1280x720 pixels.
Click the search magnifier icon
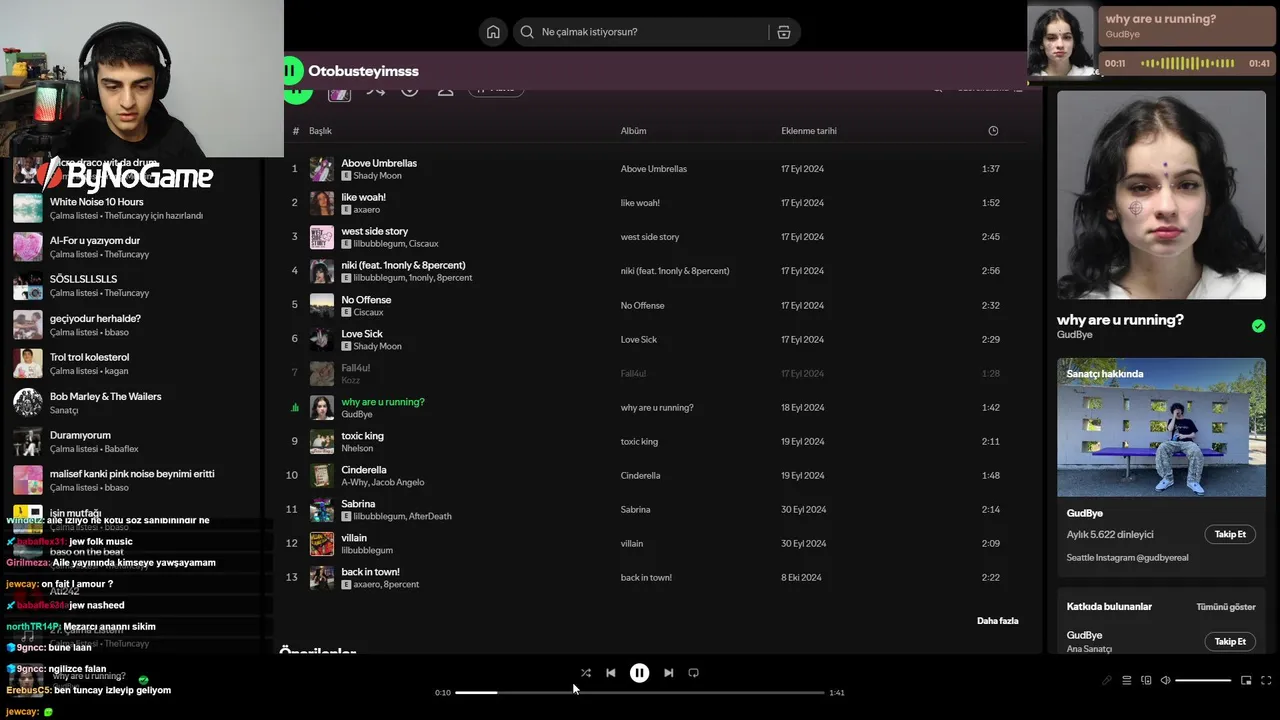(527, 32)
